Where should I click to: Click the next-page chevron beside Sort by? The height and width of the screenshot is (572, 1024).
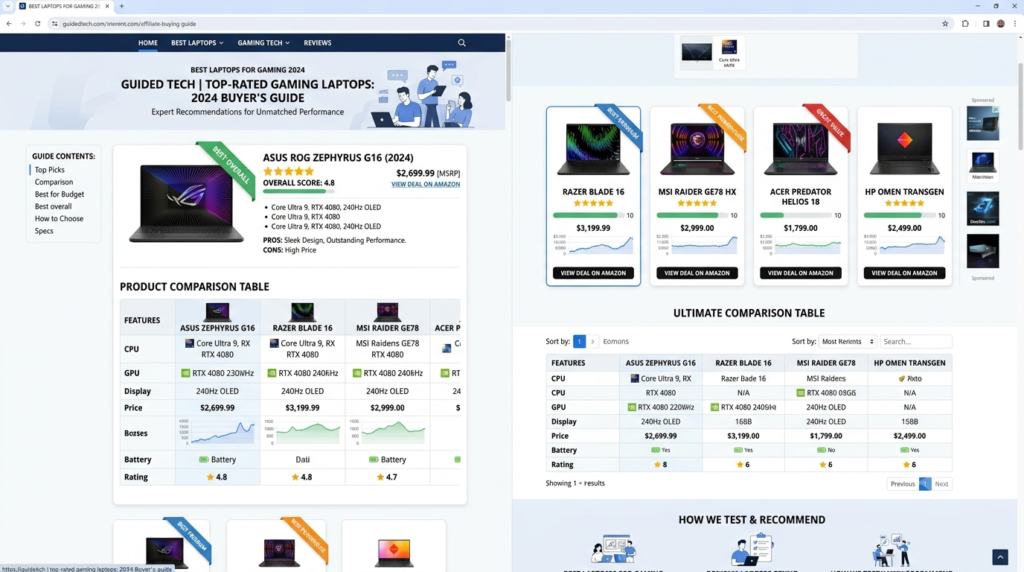click(x=592, y=342)
